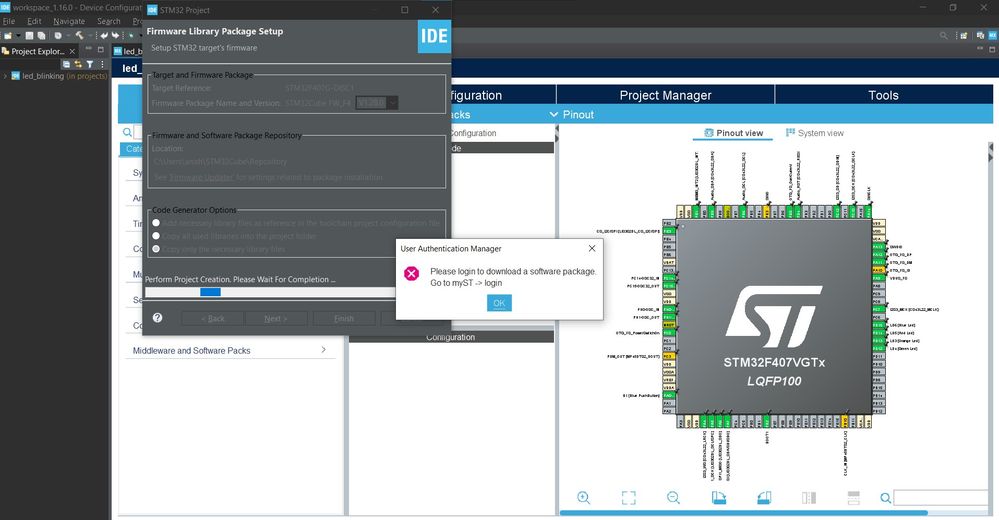Maximize the editor area via top-right icon

[992, 49]
